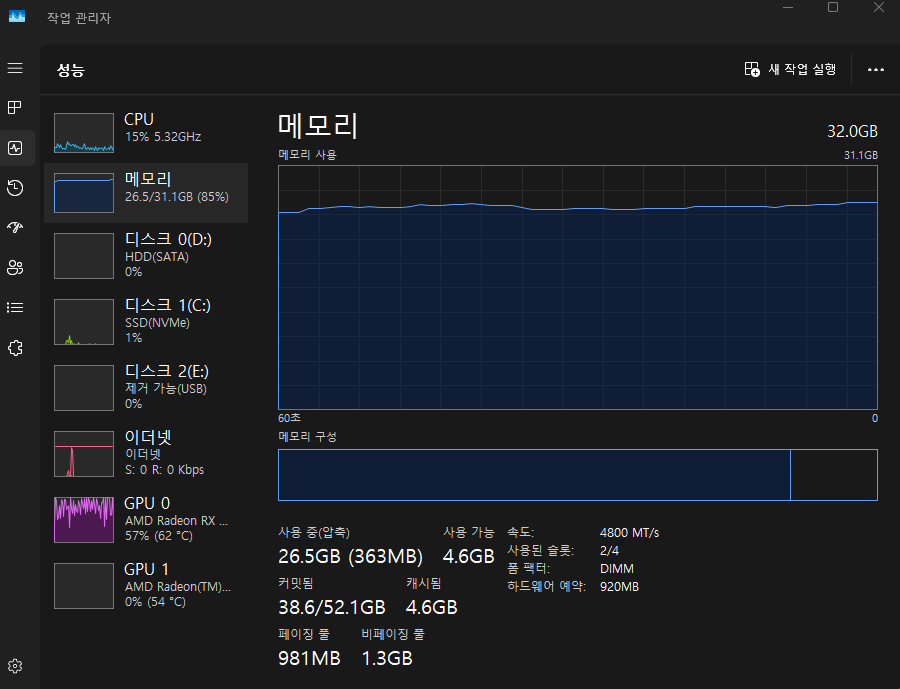Select the 이더넷 network entry
The width and height of the screenshot is (900, 689).
click(146, 454)
